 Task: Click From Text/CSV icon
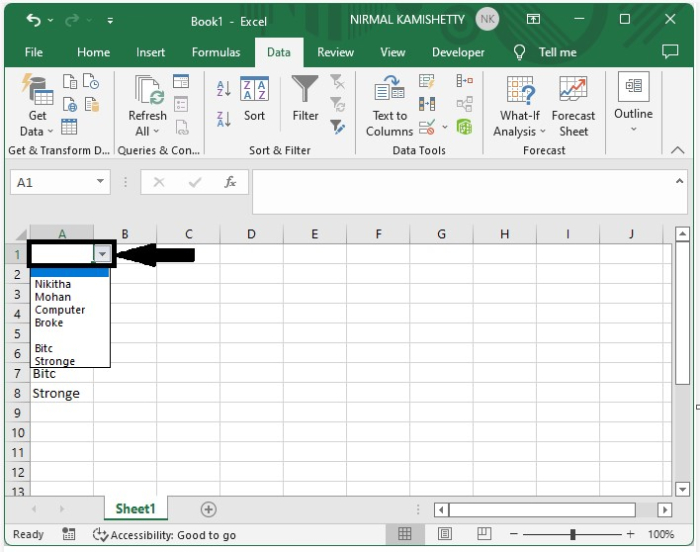[70, 82]
